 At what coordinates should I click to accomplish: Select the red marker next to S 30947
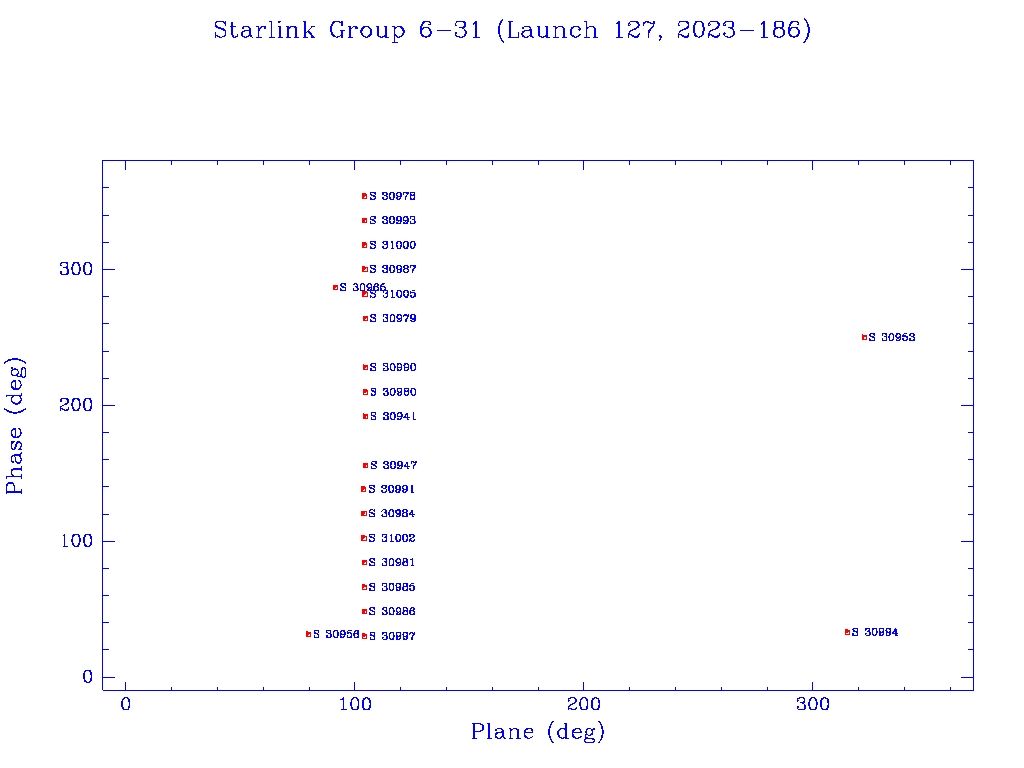click(365, 465)
